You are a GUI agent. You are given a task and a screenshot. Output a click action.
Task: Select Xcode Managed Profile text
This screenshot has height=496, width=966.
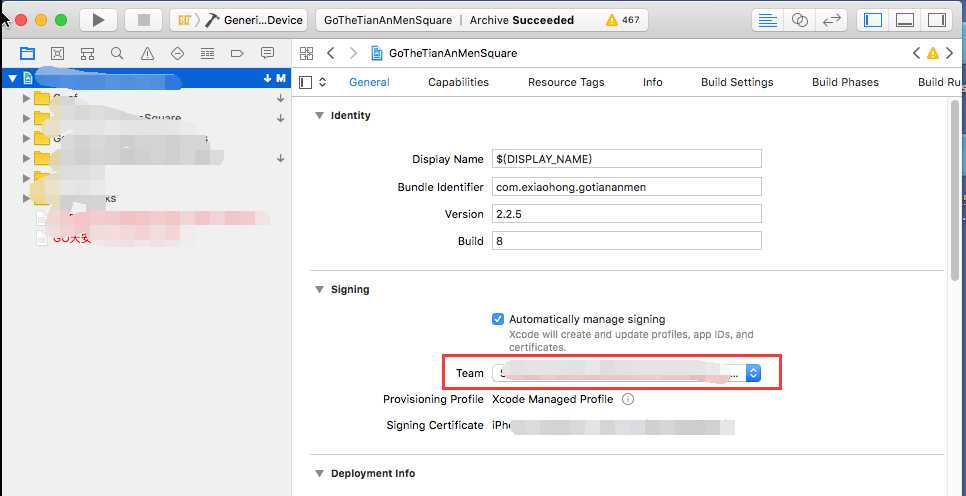(x=553, y=399)
